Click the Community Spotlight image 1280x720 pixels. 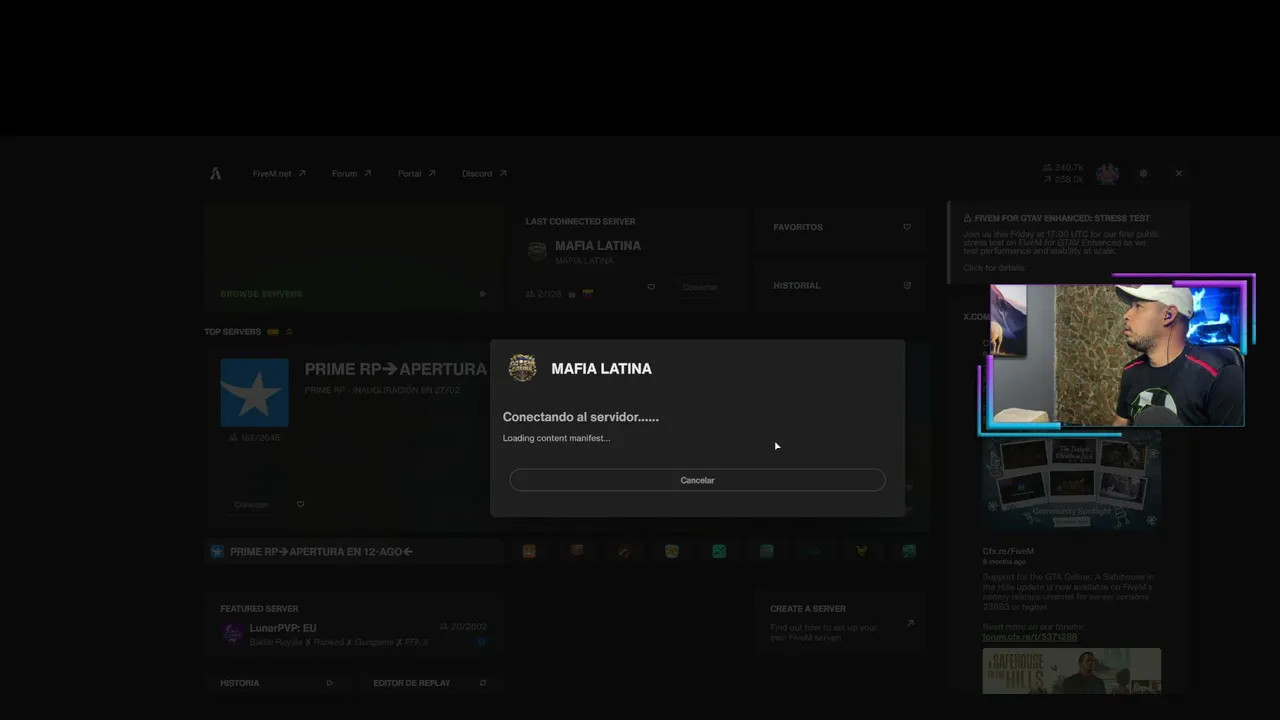(x=1071, y=483)
